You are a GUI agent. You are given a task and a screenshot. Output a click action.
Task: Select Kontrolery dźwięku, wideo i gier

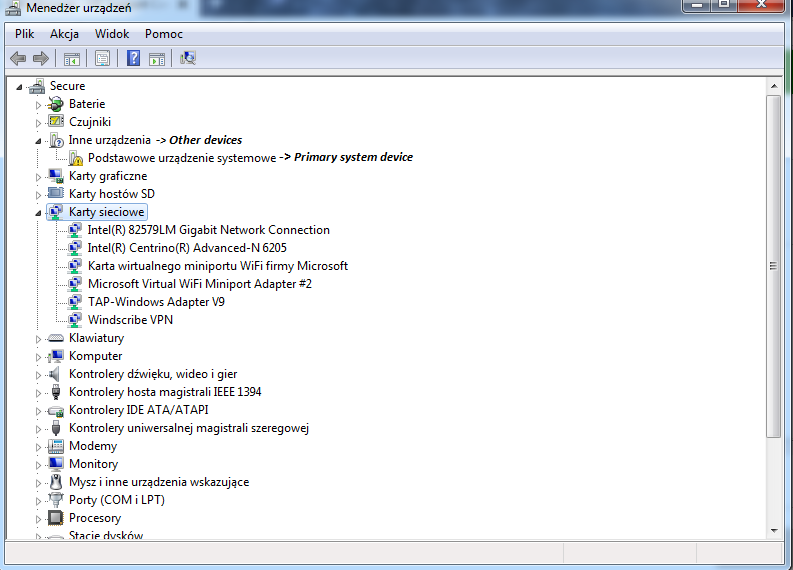point(153,374)
